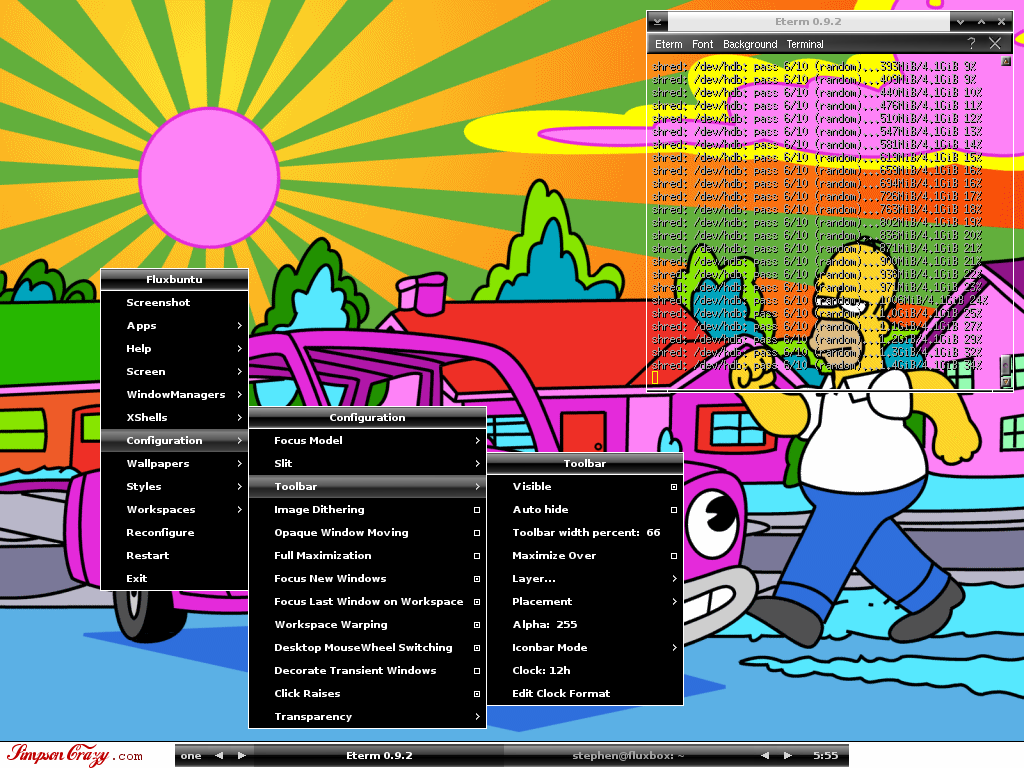Open the XShells submenu
1024x768 pixels.
174,417
